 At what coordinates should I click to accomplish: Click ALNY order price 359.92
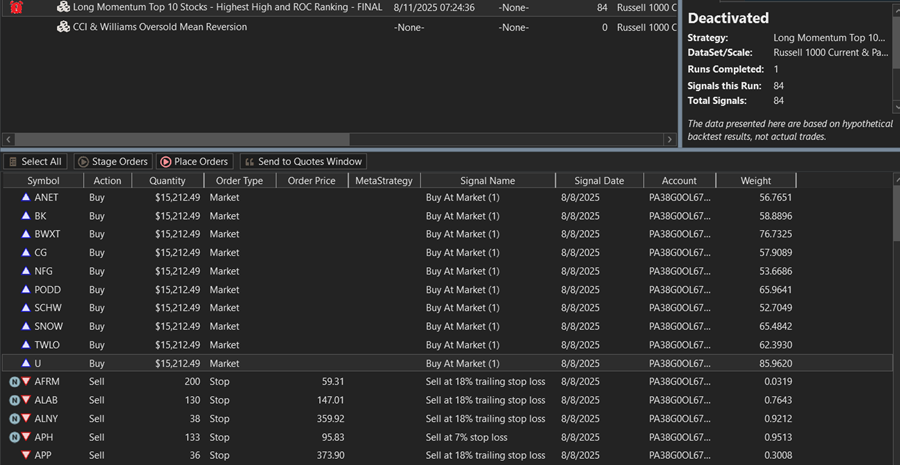[331, 418]
